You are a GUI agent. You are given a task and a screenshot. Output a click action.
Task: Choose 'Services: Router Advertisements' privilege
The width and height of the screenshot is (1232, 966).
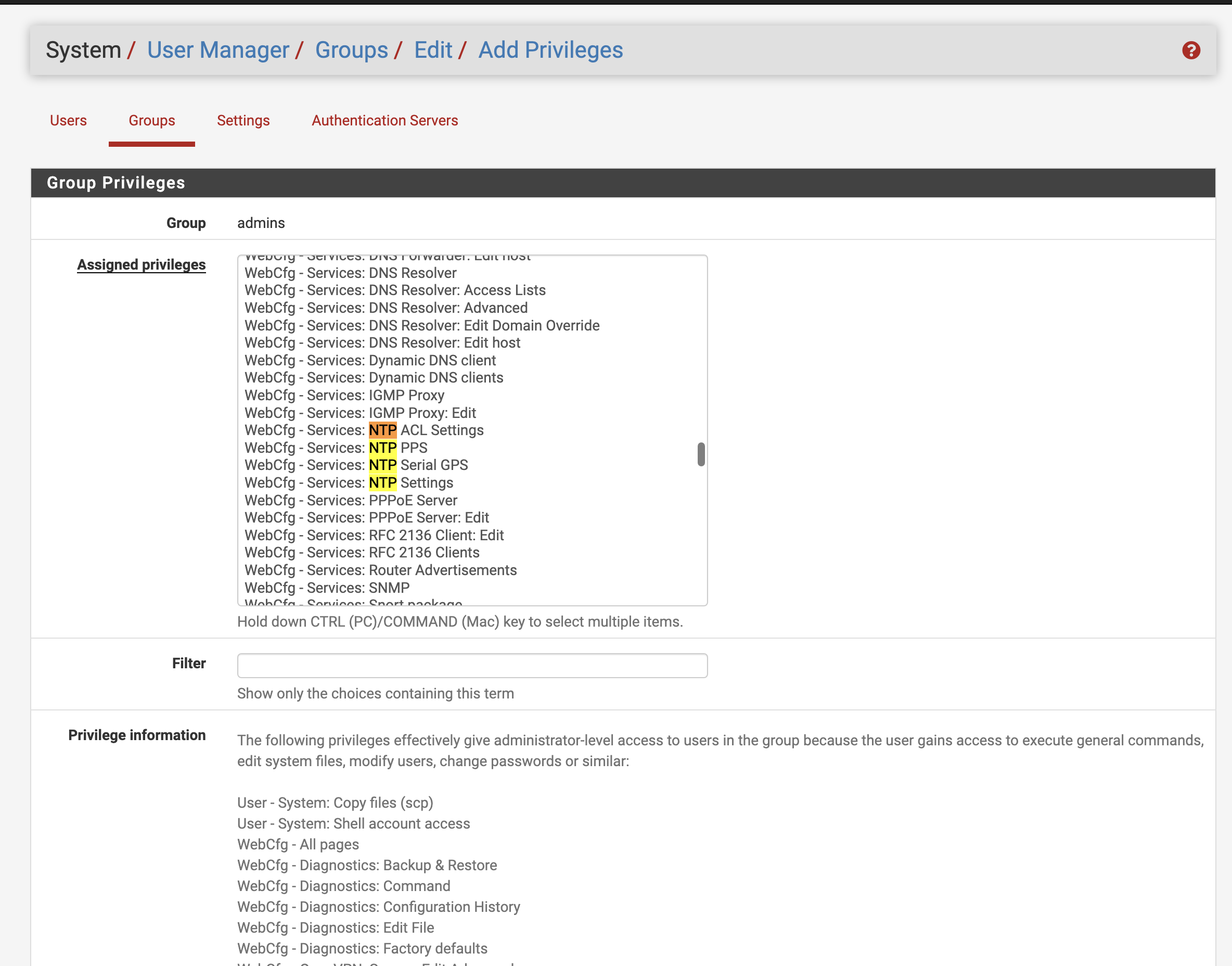click(x=380, y=570)
